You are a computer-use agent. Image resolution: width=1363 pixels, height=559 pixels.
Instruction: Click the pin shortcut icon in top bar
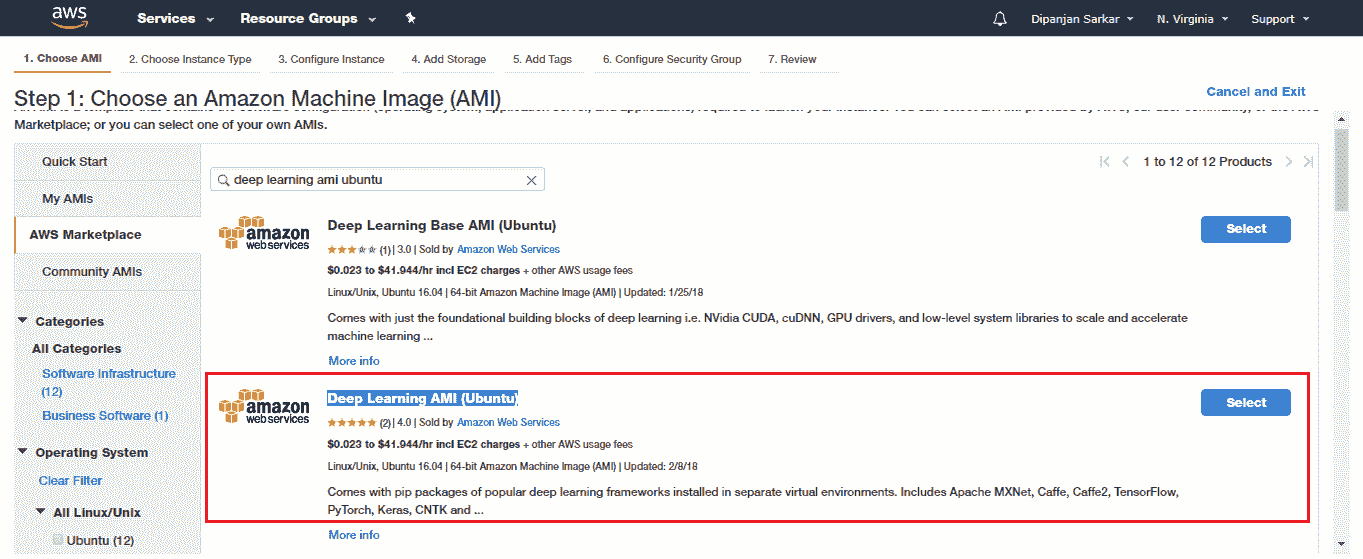pyautogui.click(x=411, y=18)
